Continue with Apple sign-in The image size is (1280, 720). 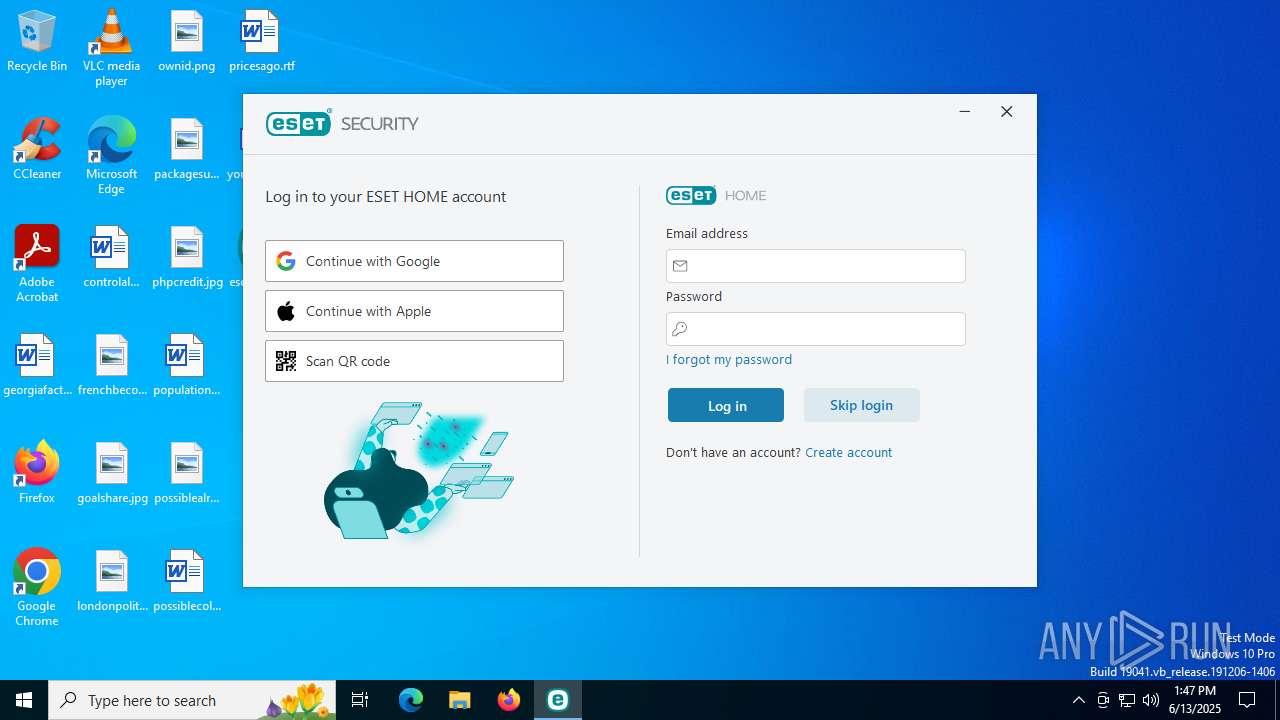tap(414, 311)
